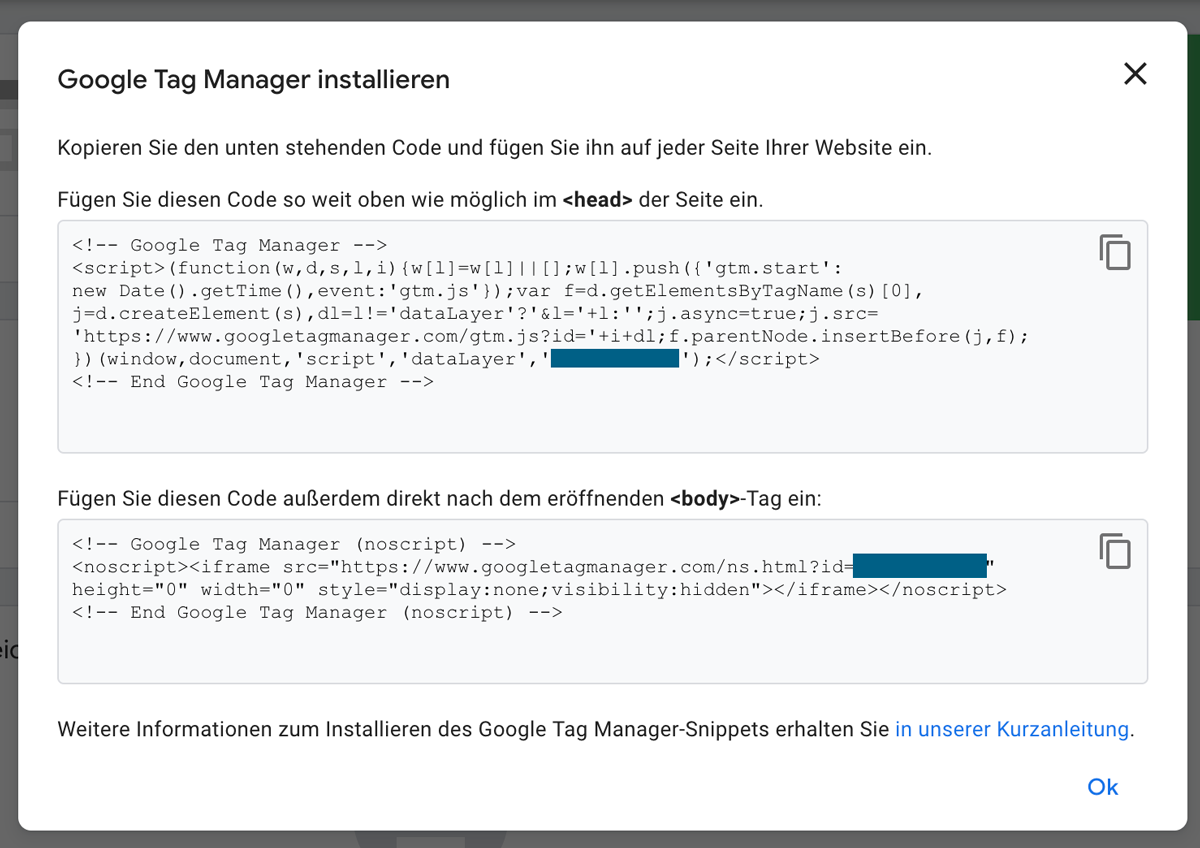Copy the body noscript code snippet
The height and width of the screenshot is (848, 1200).
tap(1115, 551)
